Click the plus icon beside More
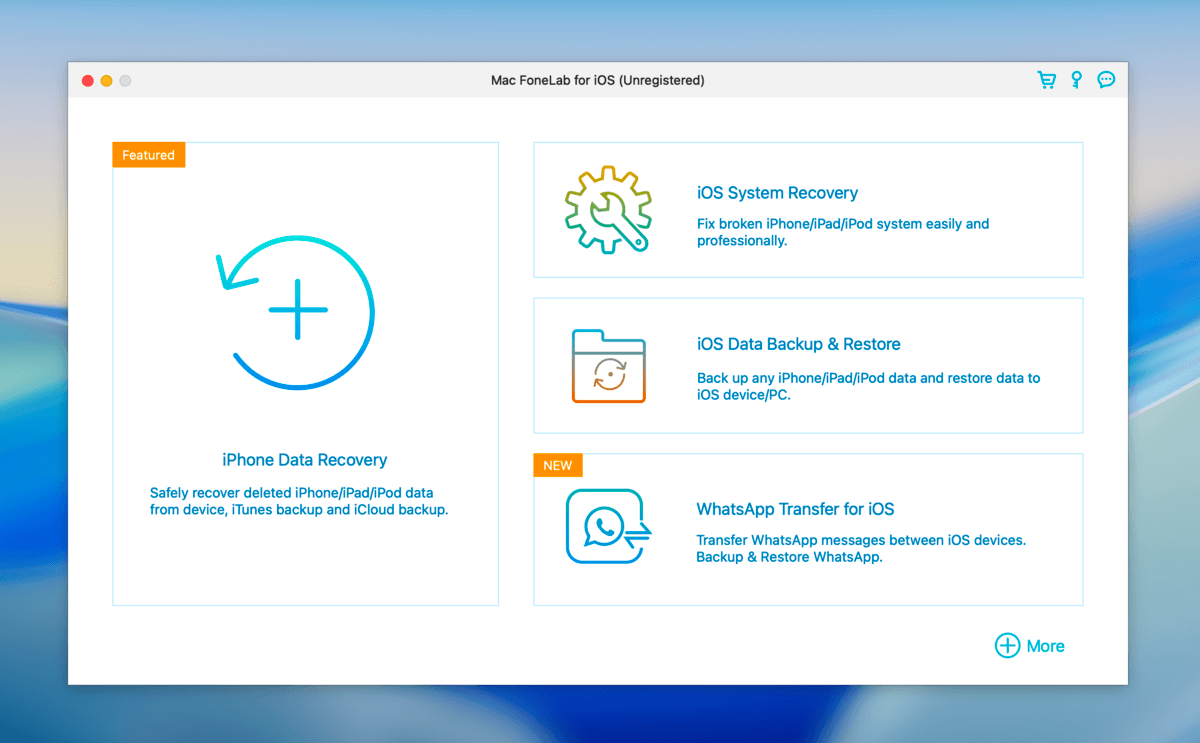The image size is (1200, 743). point(1007,646)
